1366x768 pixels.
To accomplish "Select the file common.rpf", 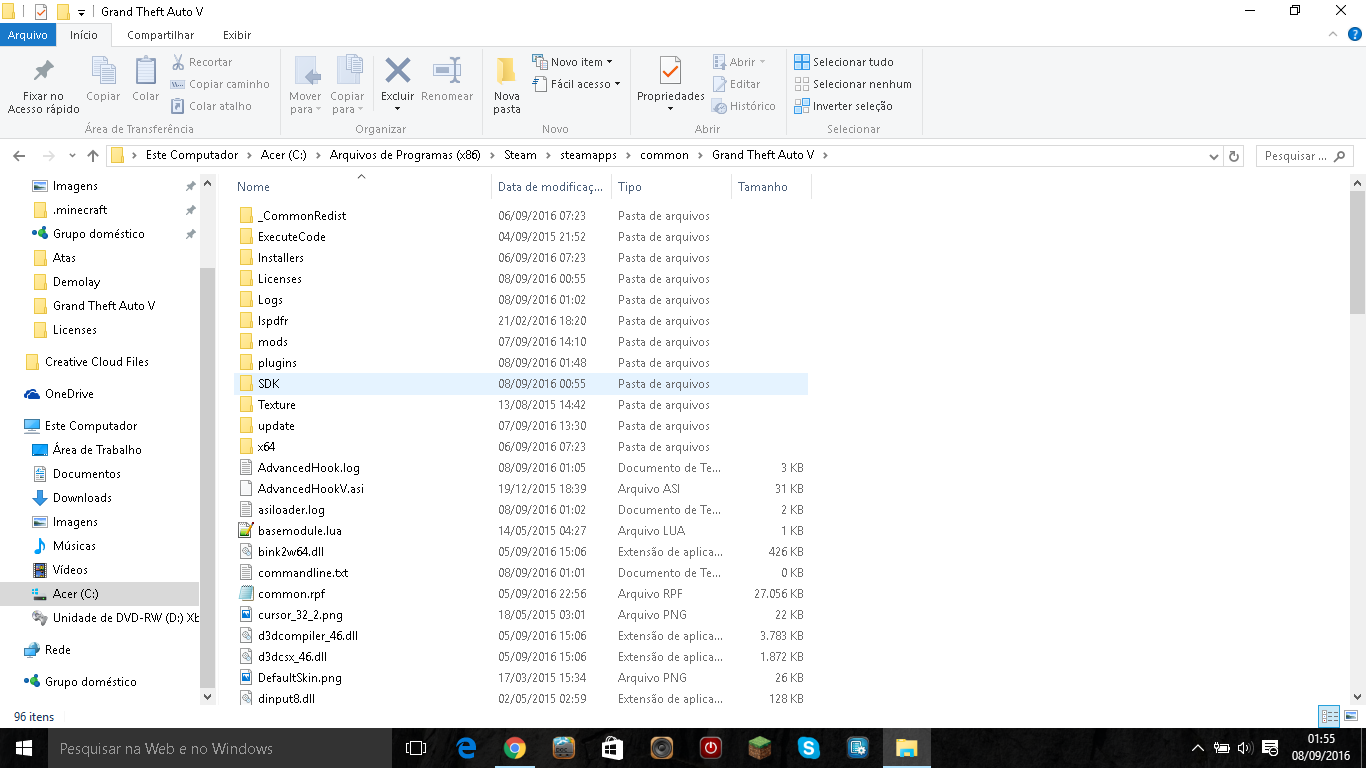I will pyautogui.click(x=291, y=594).
